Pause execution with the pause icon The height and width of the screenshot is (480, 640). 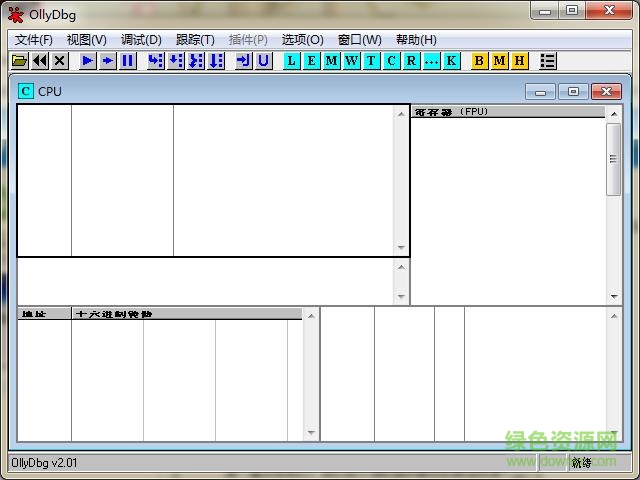(128, 61)
